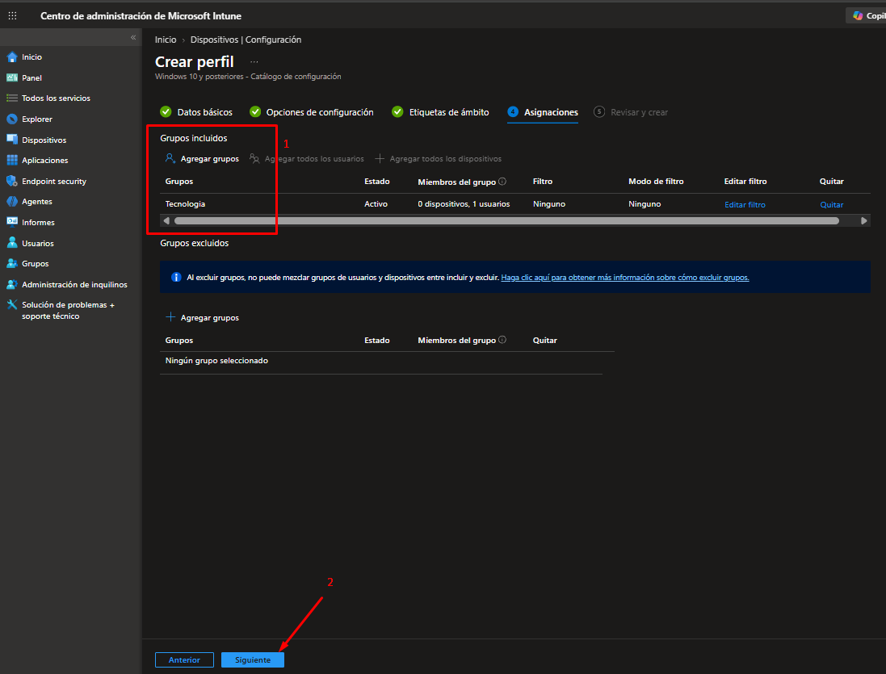Switch to Opciones de configuración tab

click(311, 112)
